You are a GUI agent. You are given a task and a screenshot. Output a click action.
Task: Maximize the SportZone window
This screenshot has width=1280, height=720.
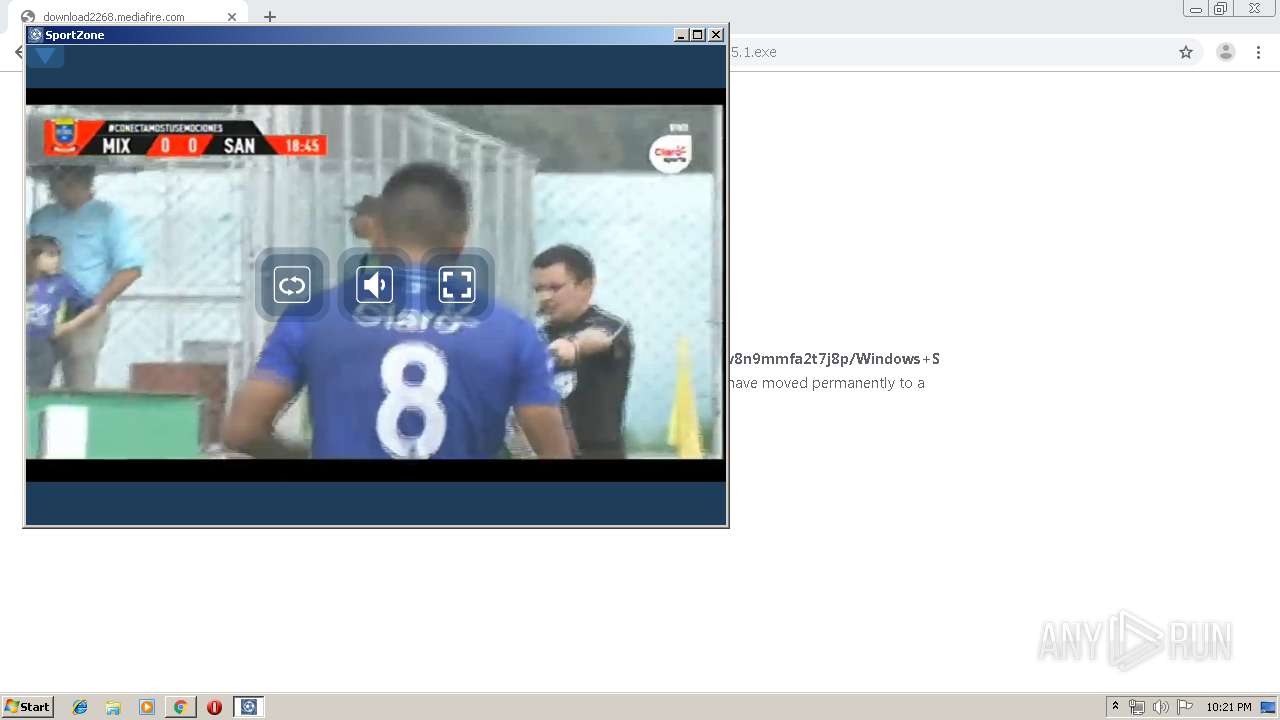click(698, 35)
